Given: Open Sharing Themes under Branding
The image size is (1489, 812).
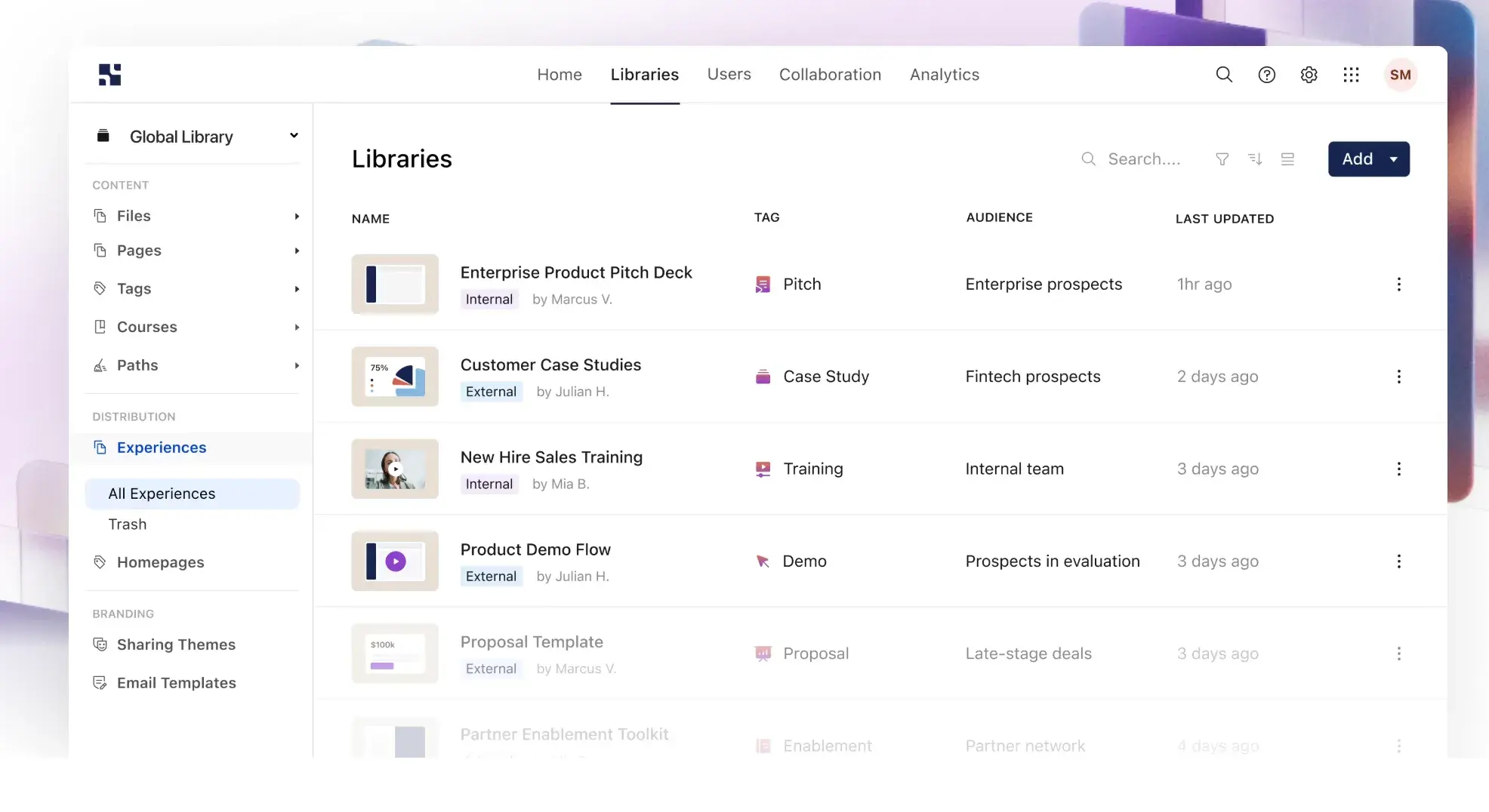Looking at the screenshot, I should coord(176,644).
